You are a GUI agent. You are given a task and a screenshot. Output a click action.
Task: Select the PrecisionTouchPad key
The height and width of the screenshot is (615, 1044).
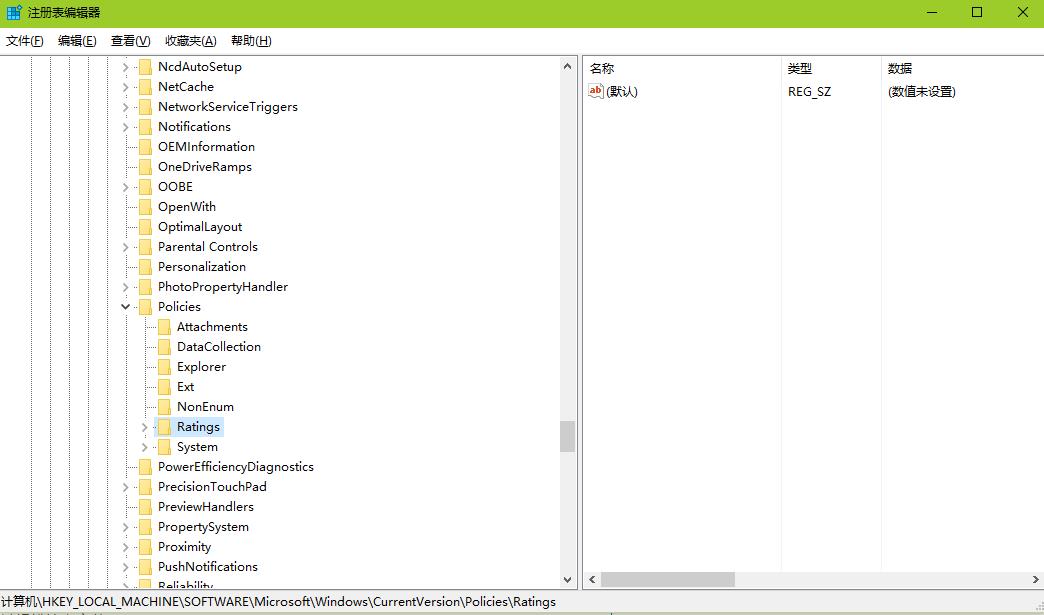212,487
